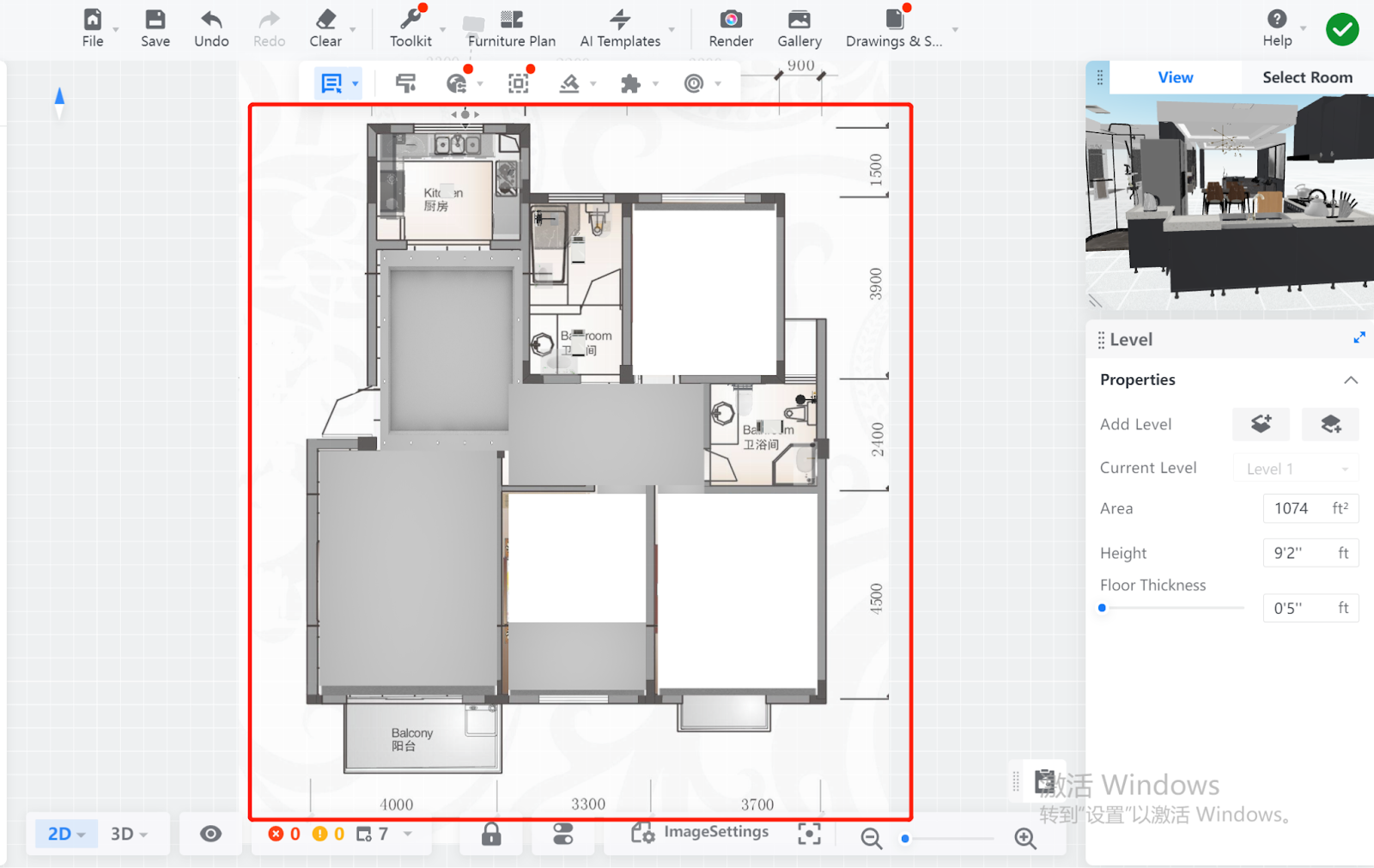Undo the last action
Image resolution: width=1374 pixels, height=868 pixels.
pos(211,27)
